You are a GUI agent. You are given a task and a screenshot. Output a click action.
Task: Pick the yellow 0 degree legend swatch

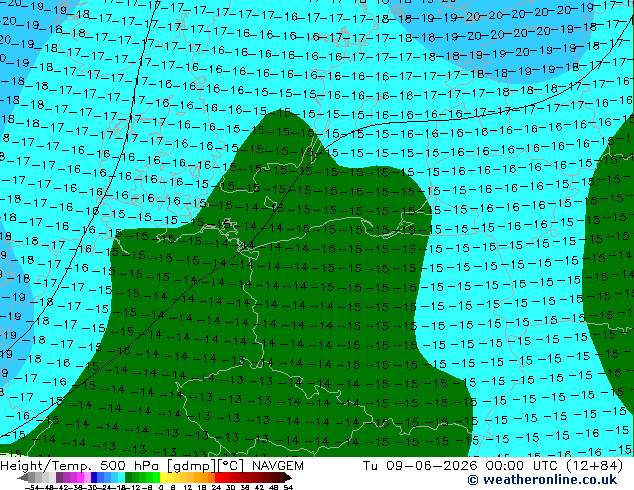coord(163,477)
